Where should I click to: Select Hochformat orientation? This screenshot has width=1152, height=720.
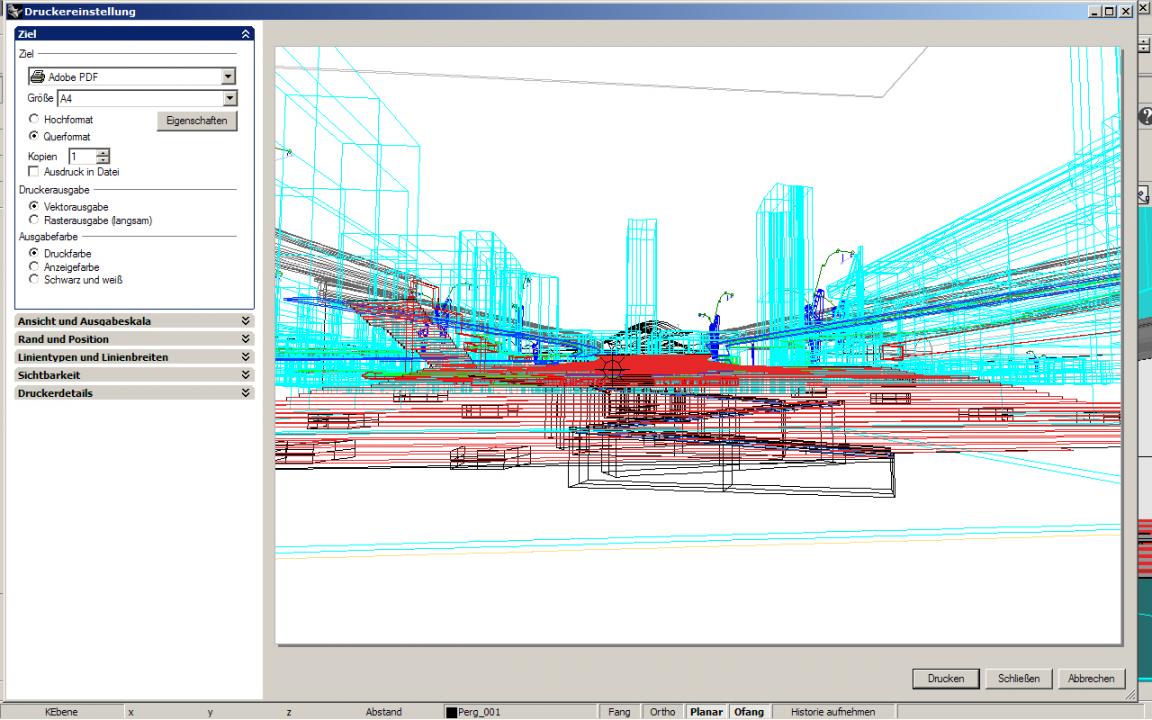[x=35, y=119]
